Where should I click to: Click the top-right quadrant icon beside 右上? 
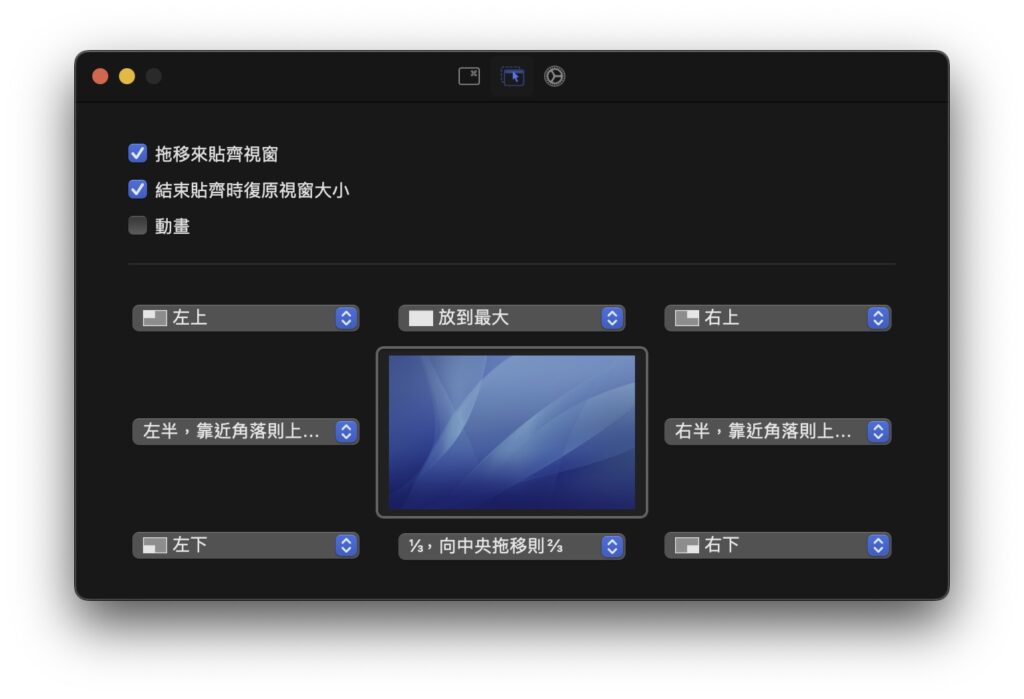tap(686, 318)
